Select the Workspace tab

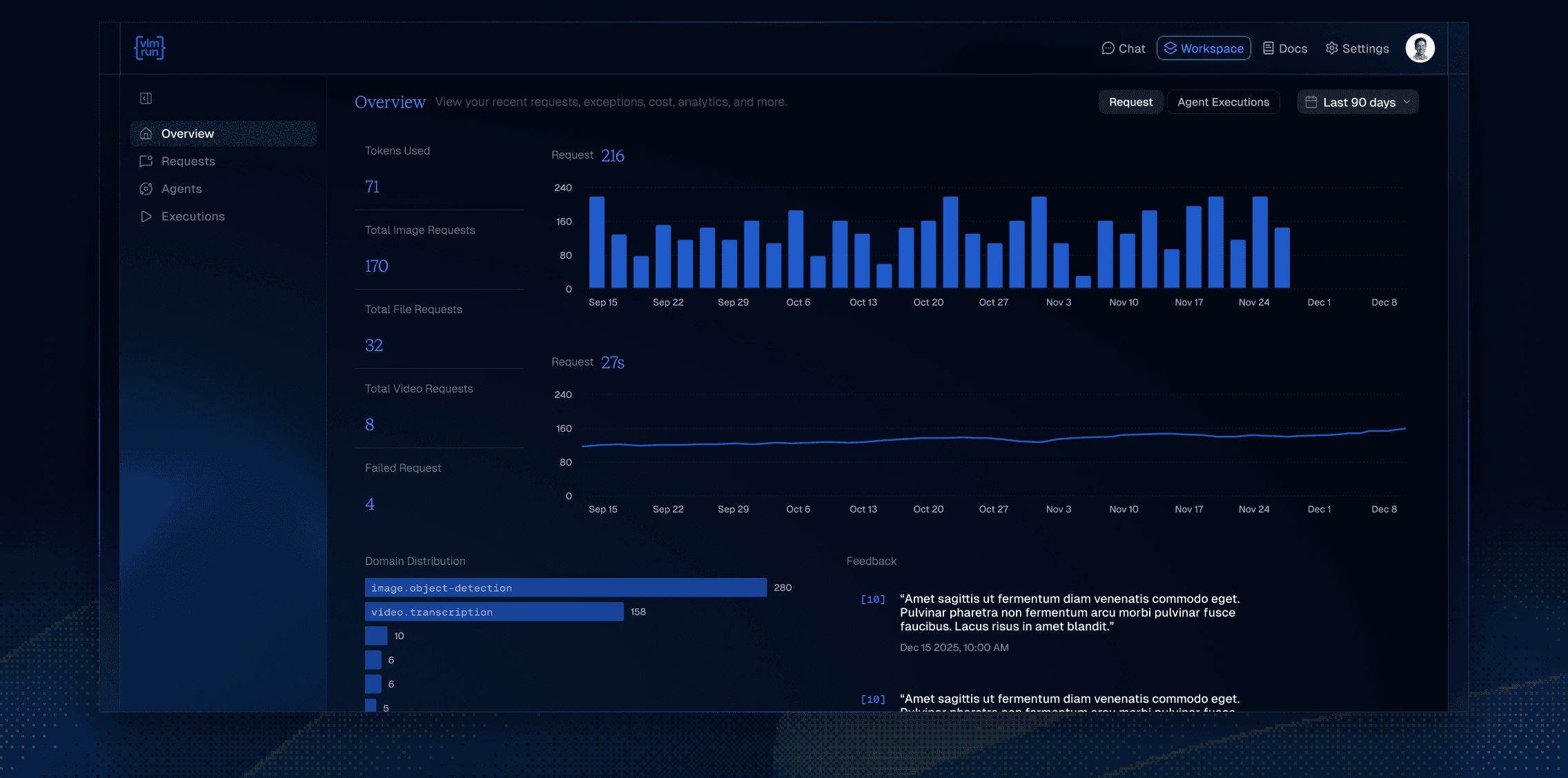coord(1204,48)
